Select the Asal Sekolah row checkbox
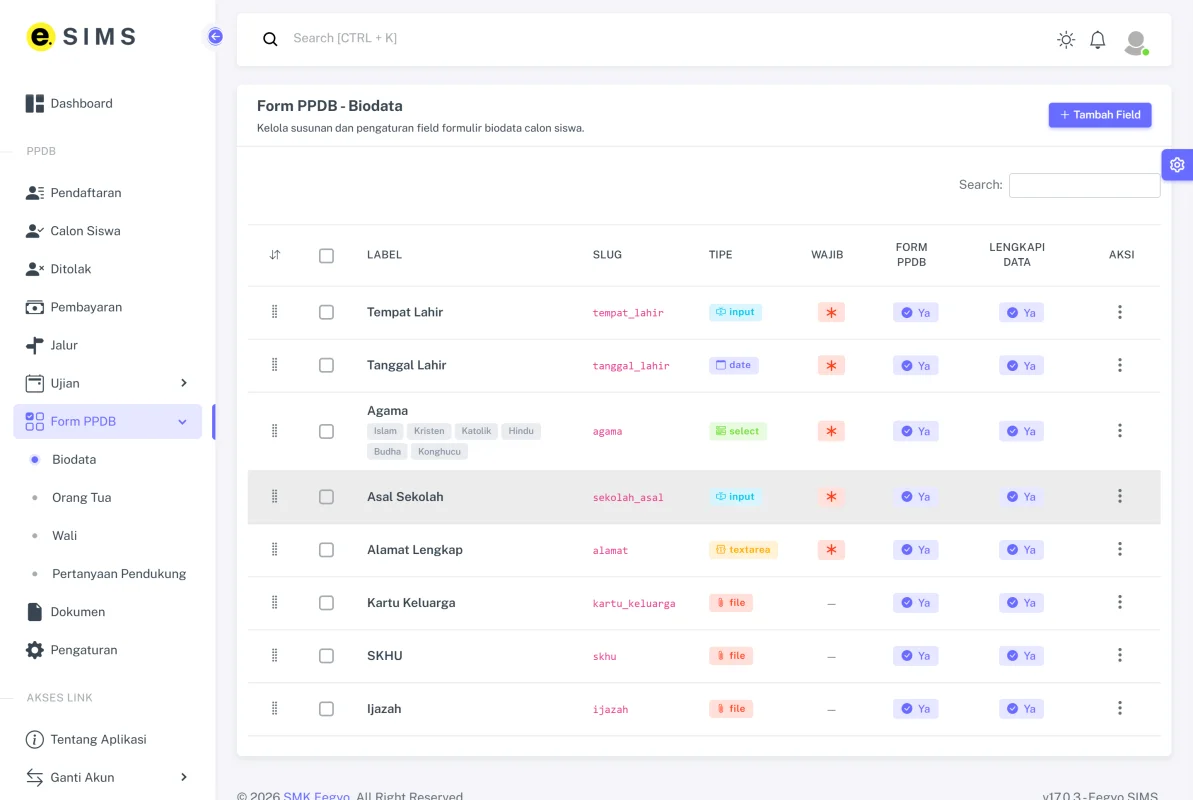Viewport: 1193px width, 800px height. [x=326, y=497]
